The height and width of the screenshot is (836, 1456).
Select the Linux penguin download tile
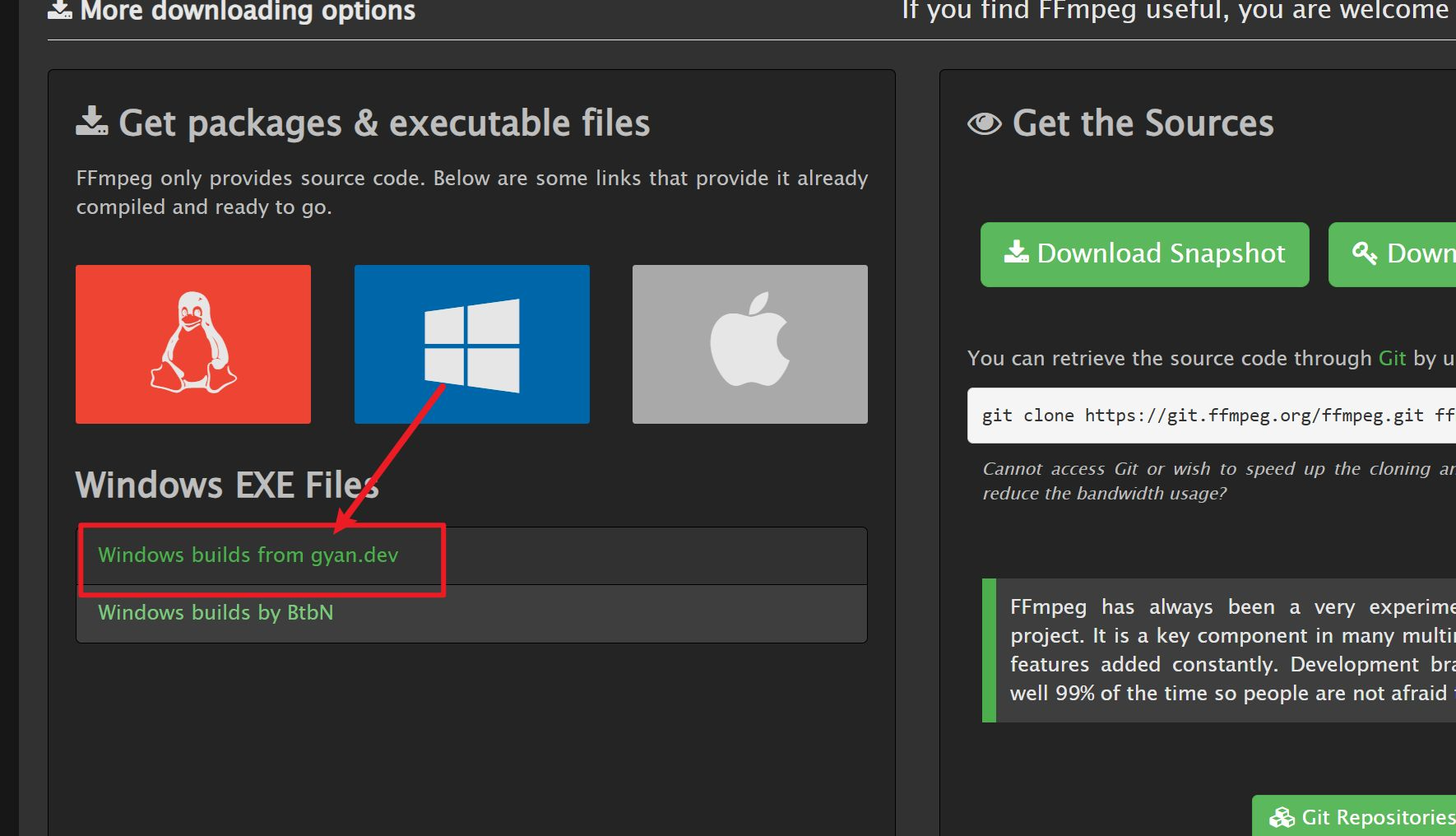(x=193, y=344)
